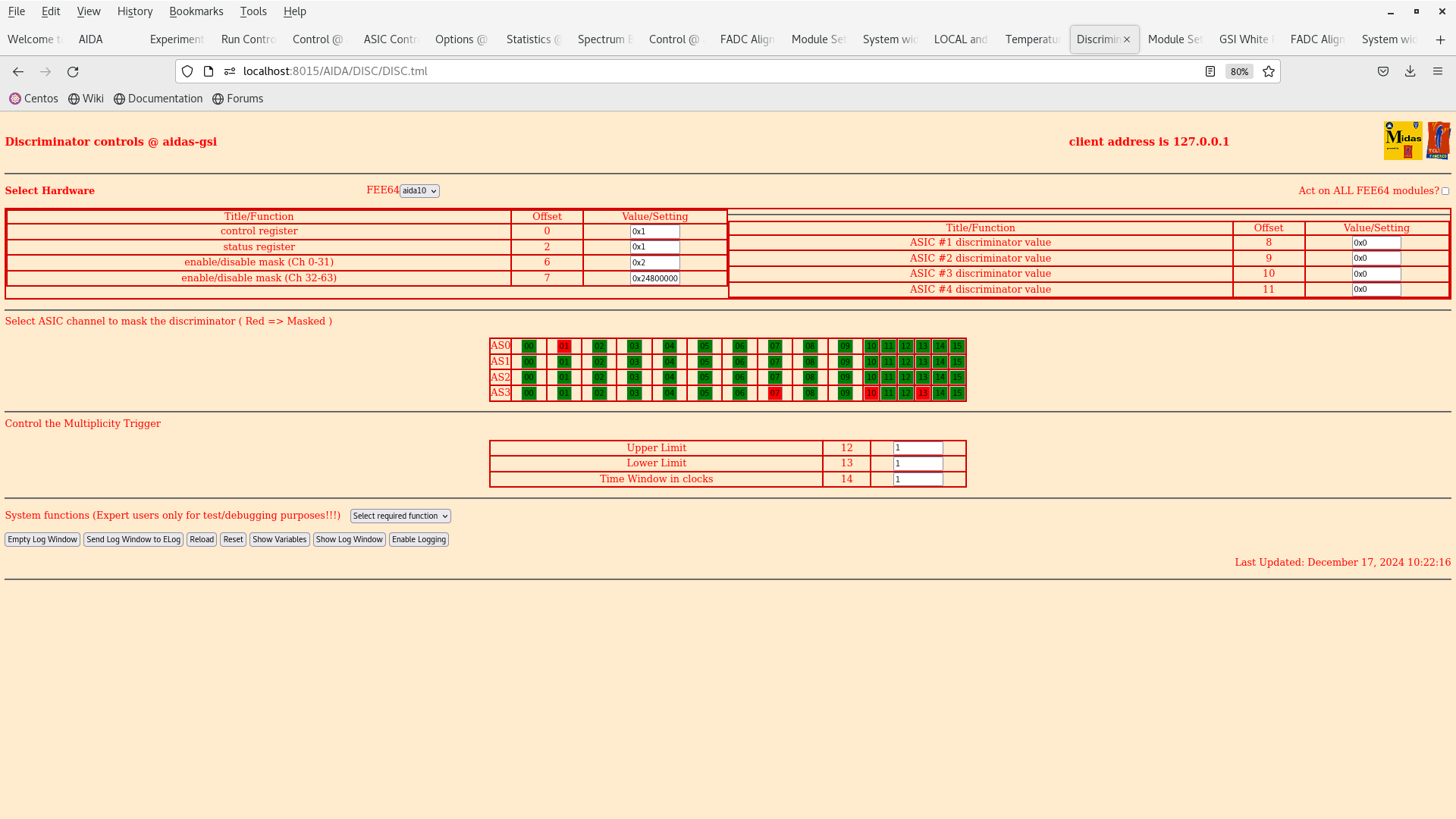This screenshot has width=1456, height=819.
Task: Enable the Act on ALL FEE64 modules checkbox
Action: [x=1445, y=190]
